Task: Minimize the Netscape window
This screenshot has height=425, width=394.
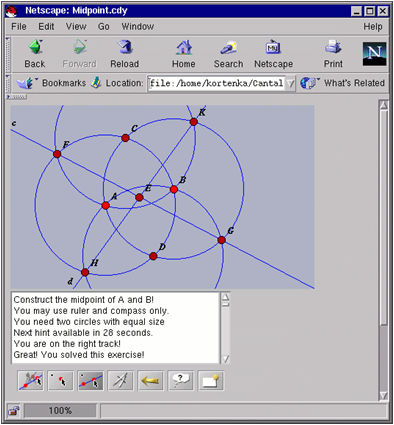Action: pyautogui.click(x=356, y=11)
